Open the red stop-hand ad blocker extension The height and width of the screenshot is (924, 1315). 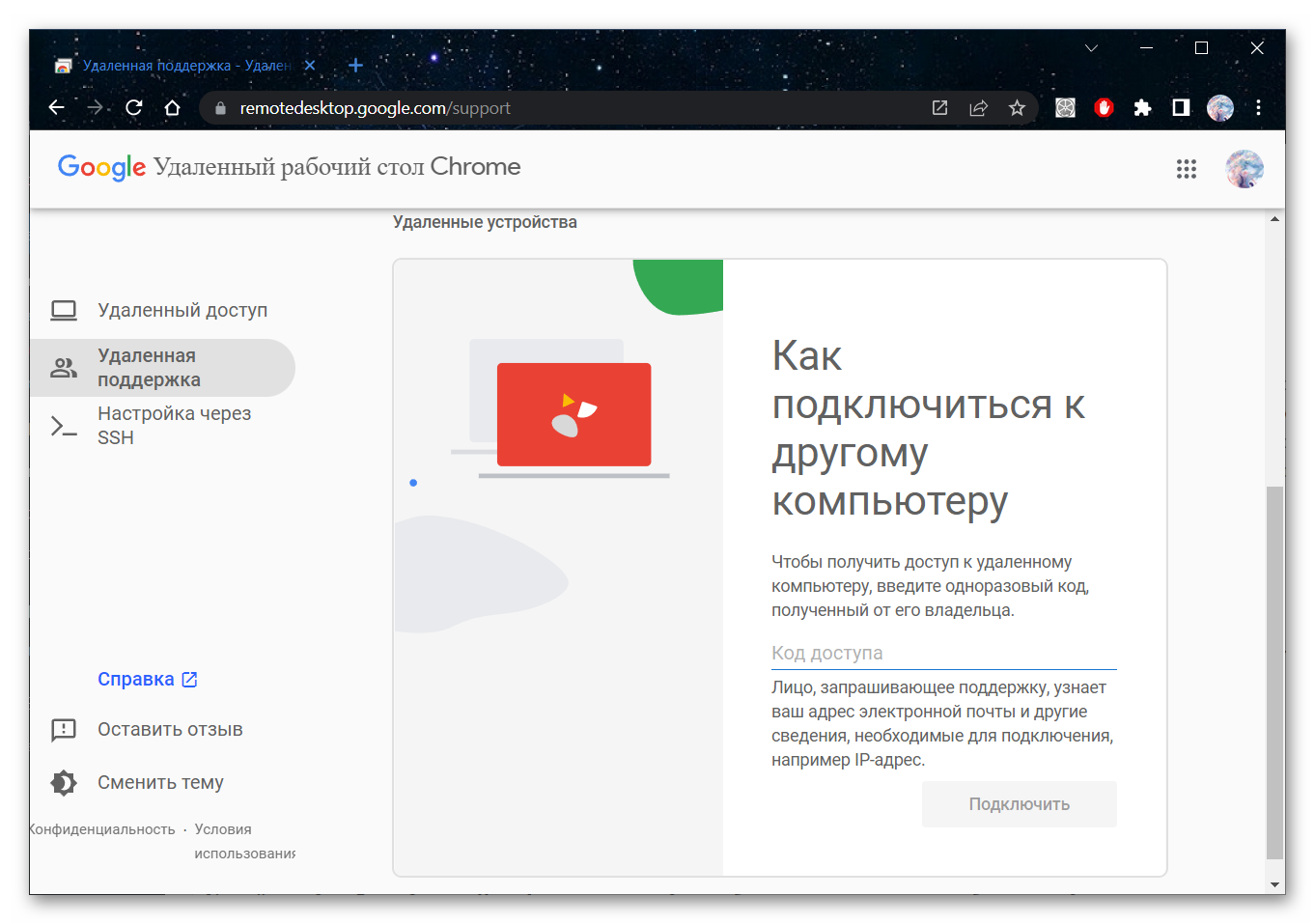1104,108
